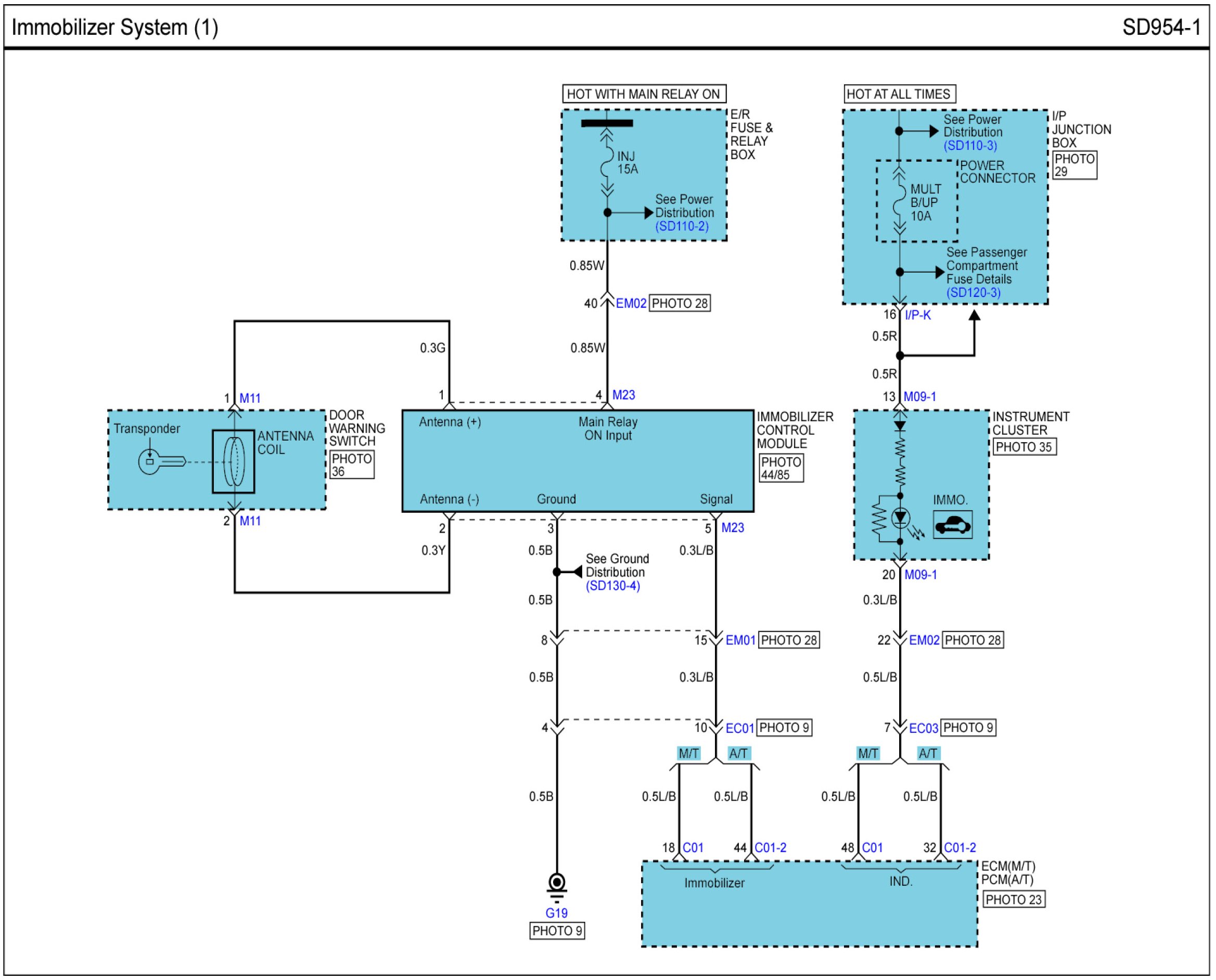Click the IMMO car indicator icon
Image resolution: width=1216 pixels, height=980 pixels.
pyautogui.click(x=952, y=525)
